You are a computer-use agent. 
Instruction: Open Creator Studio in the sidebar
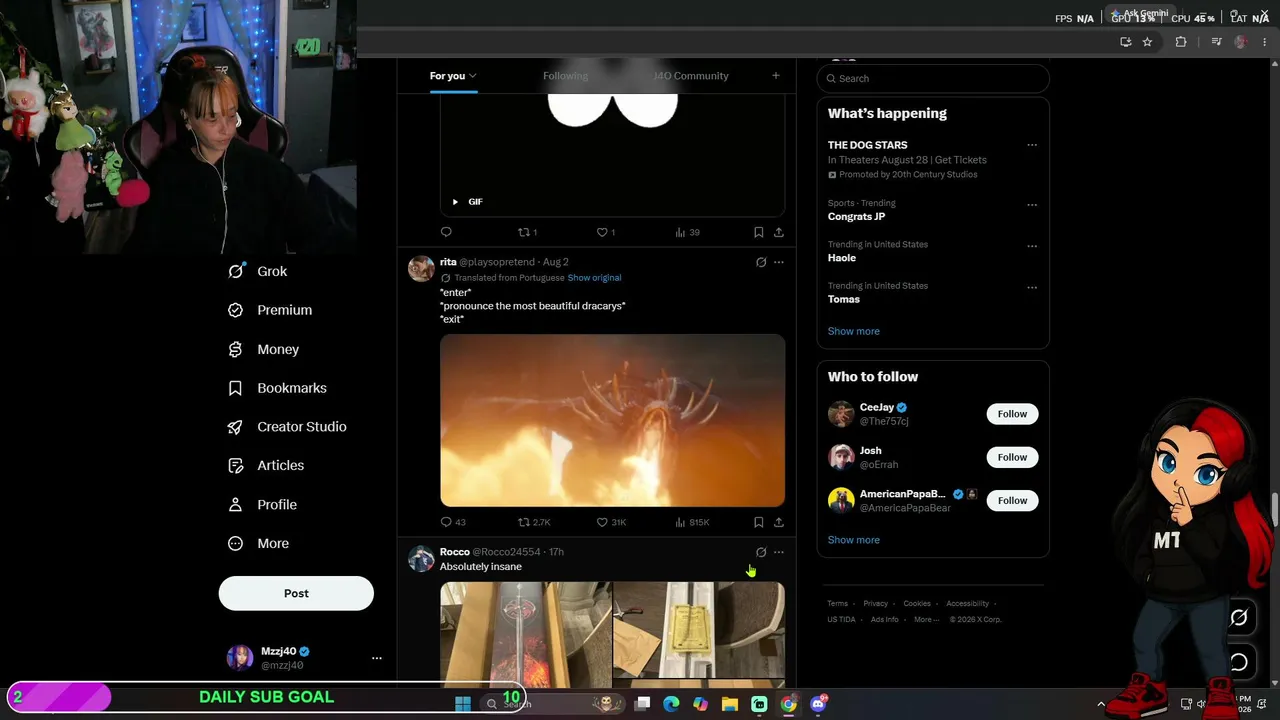286,427
